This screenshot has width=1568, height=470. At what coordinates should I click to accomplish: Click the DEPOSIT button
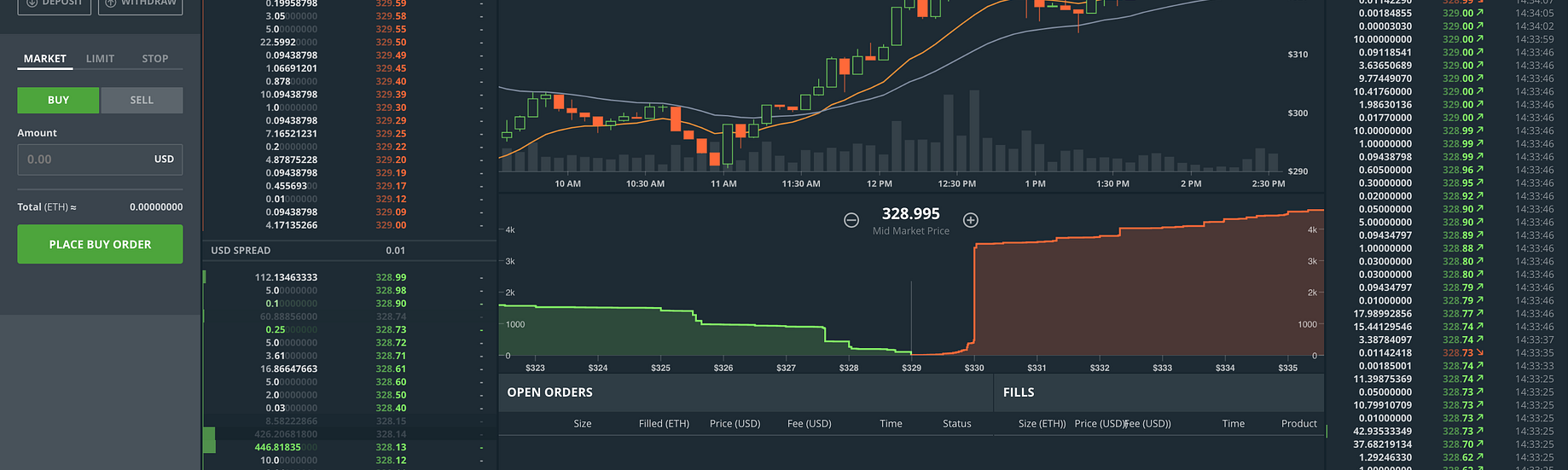tap(54, 4)
